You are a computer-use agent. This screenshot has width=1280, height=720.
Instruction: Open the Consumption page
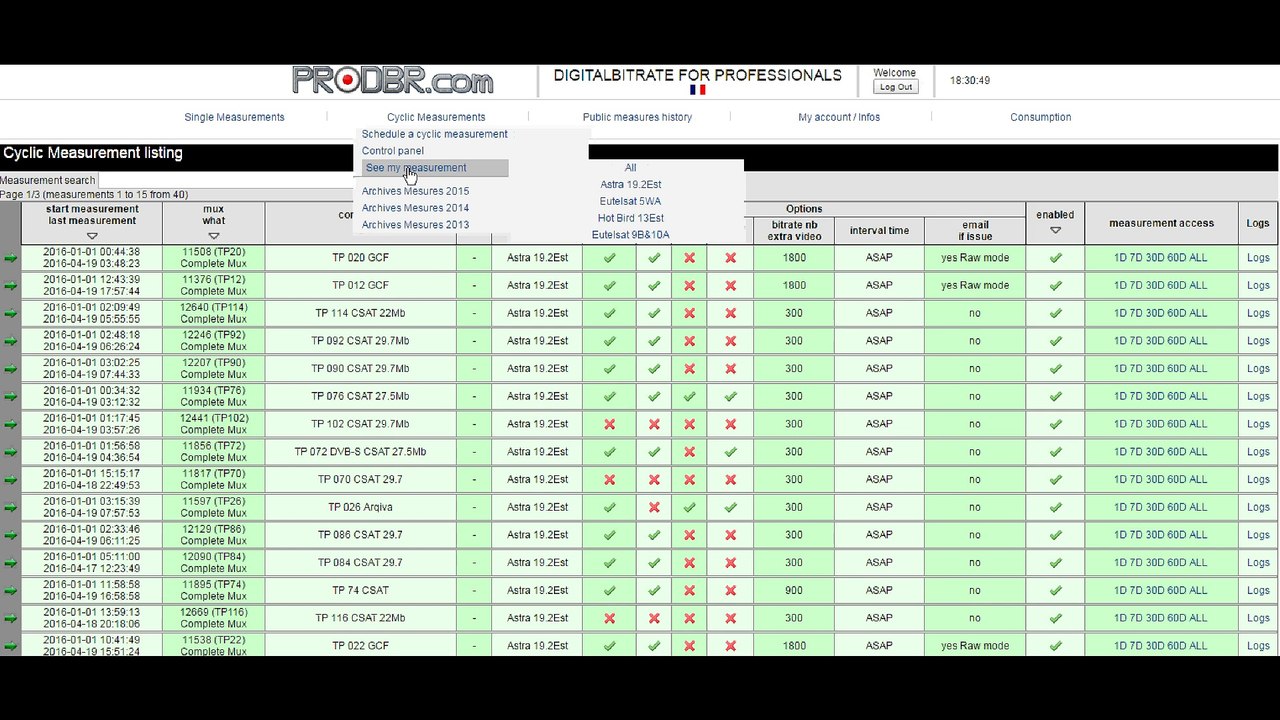1040,117
